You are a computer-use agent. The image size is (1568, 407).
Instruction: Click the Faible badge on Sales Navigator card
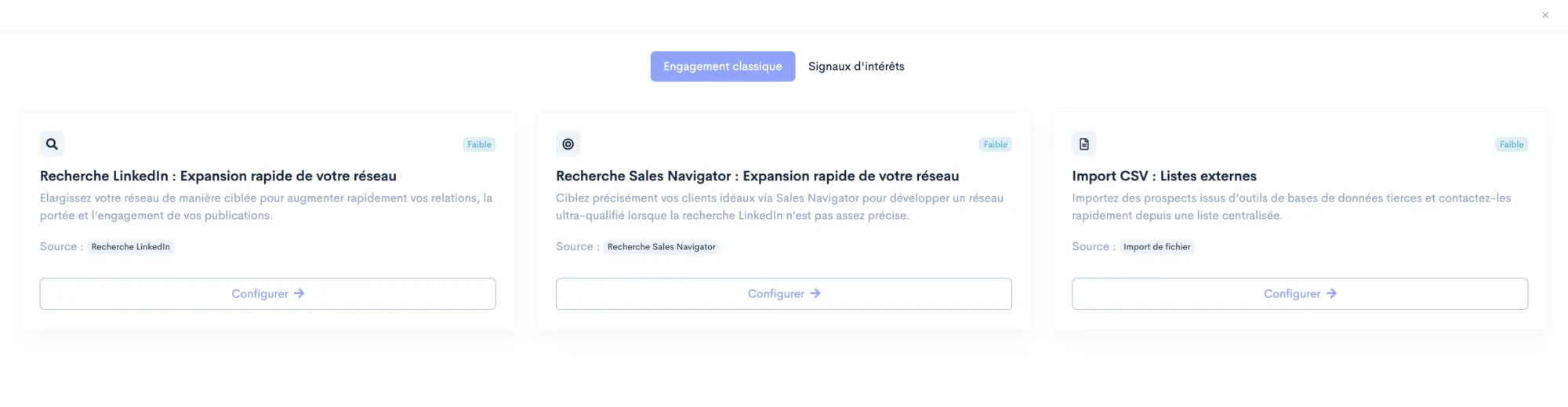pyautogui.click(x=995, y=144)
